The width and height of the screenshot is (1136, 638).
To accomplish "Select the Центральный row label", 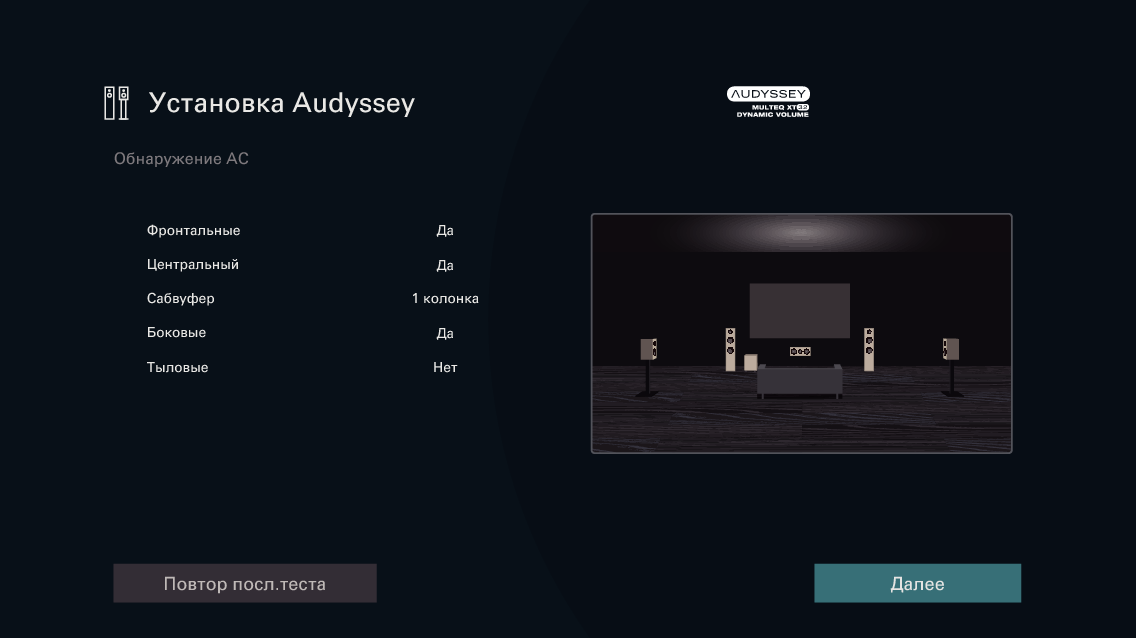I will 193,264.
